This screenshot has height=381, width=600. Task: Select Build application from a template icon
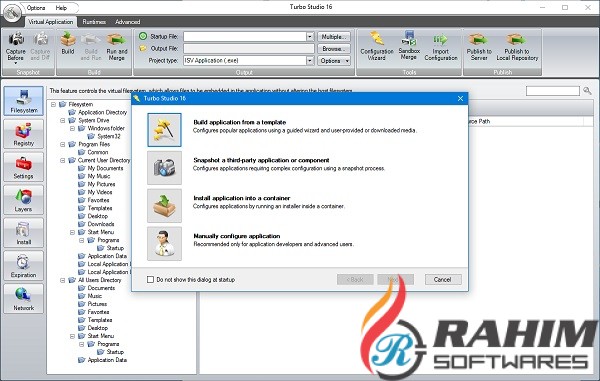pos(165,130)
